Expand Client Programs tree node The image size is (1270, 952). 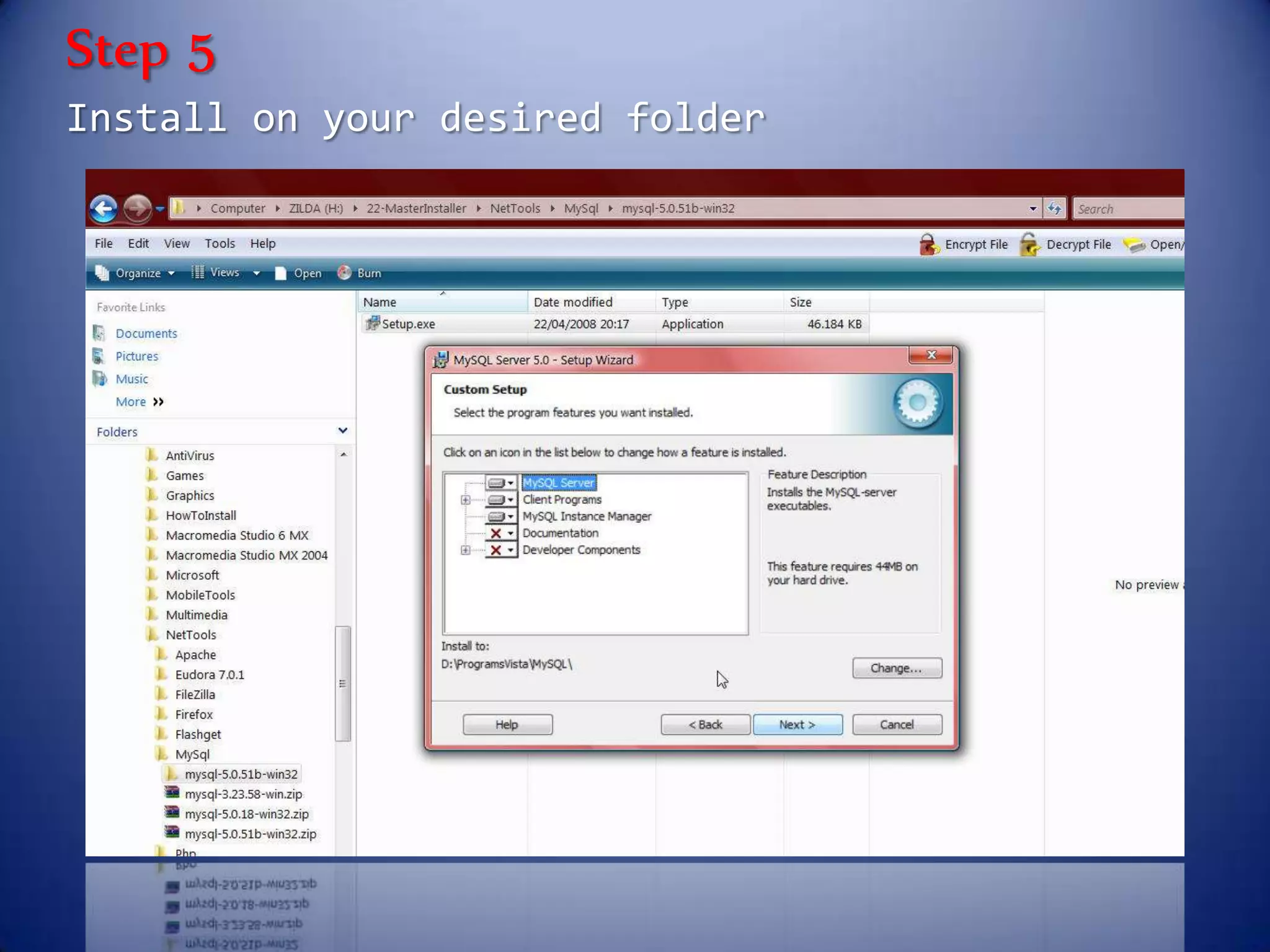click(465, 500)
